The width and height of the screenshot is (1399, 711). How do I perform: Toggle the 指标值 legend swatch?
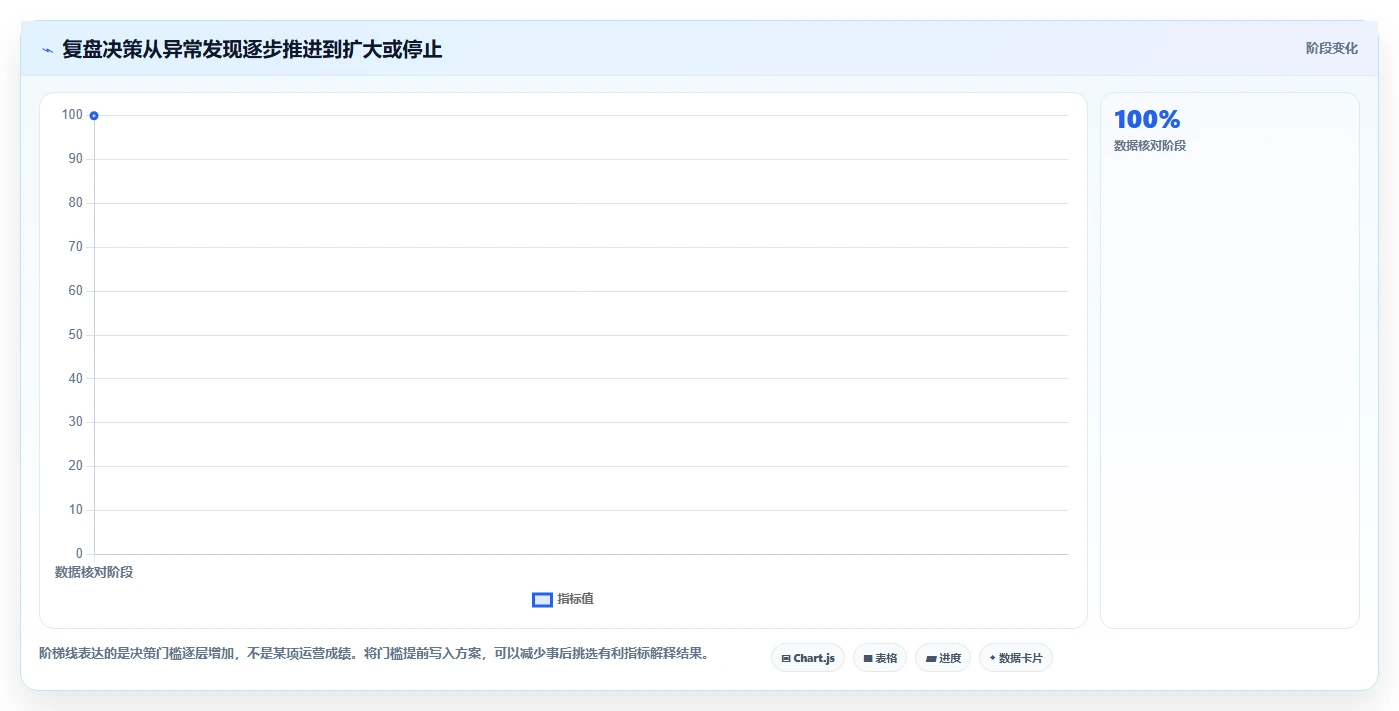point(542,600)
